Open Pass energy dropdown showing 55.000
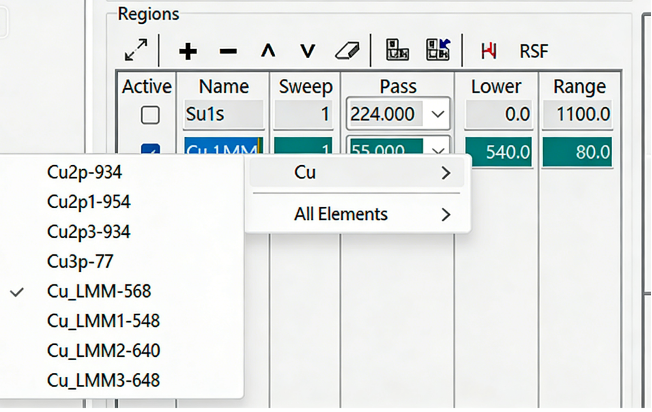Viewport: 652px width, 412px height. 437,148
